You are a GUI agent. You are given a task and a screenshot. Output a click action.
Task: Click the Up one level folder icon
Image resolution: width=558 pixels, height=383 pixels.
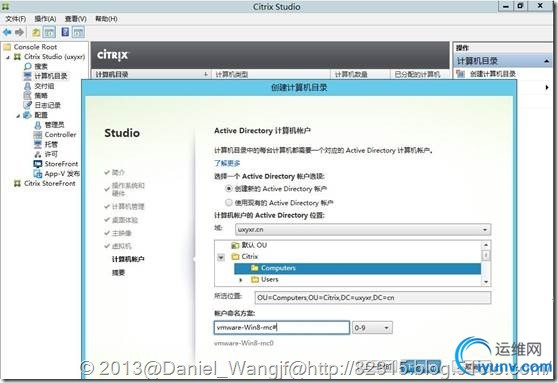pos(36,32)
